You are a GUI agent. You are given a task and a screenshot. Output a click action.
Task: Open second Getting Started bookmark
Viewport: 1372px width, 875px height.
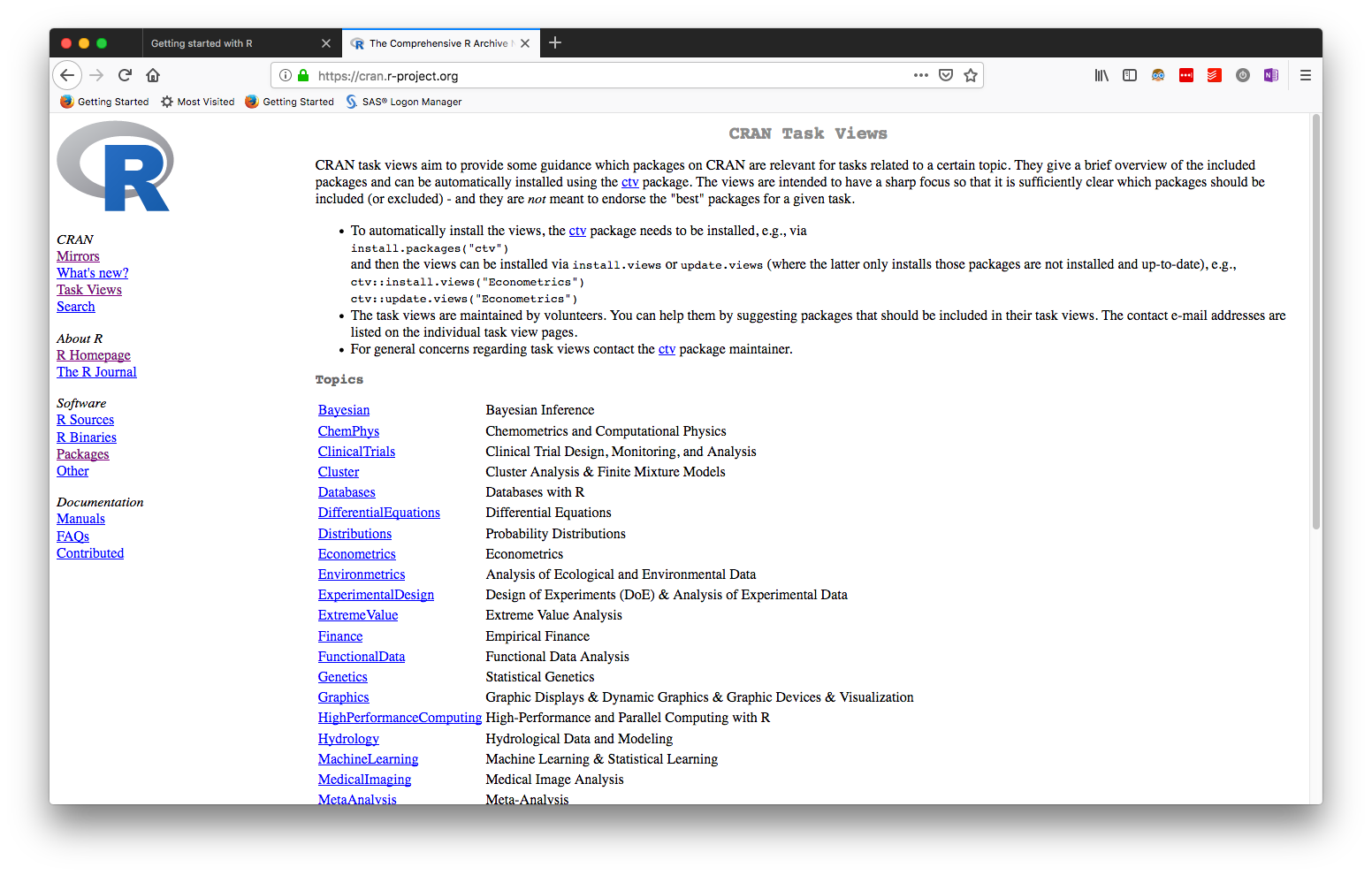(290, 102)
